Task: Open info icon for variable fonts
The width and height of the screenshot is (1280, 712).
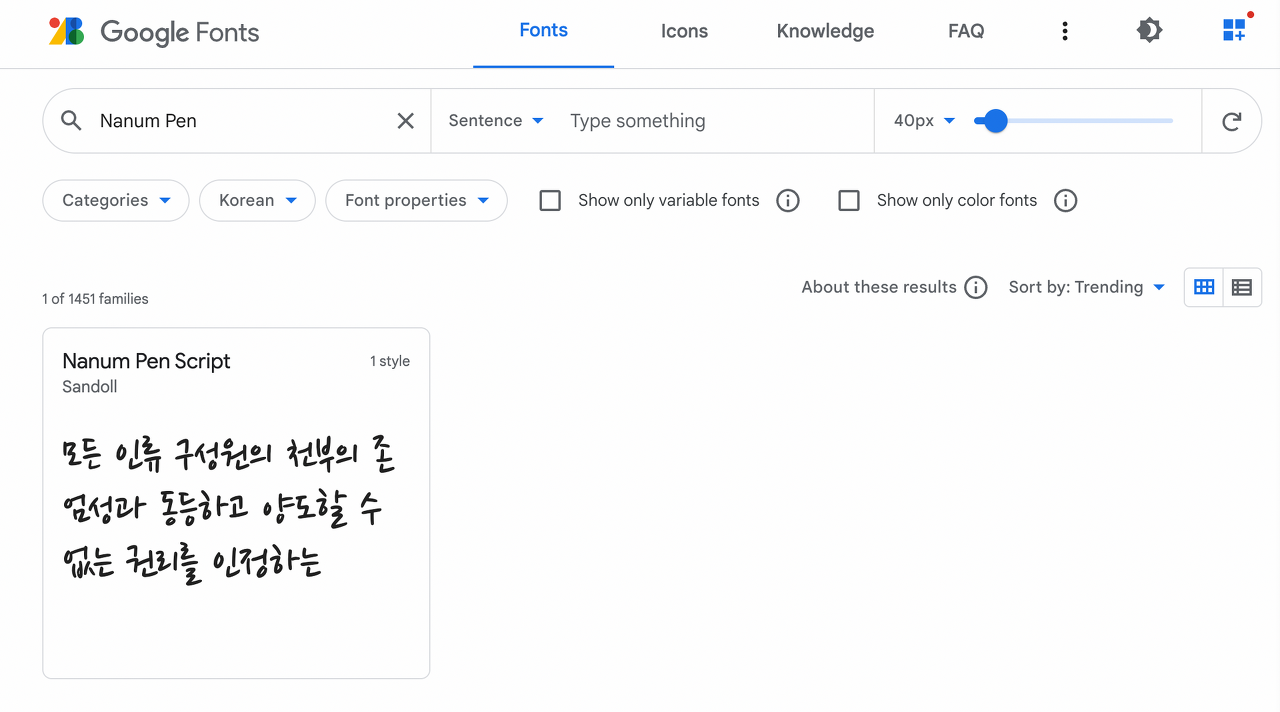Action: point(788,201)
